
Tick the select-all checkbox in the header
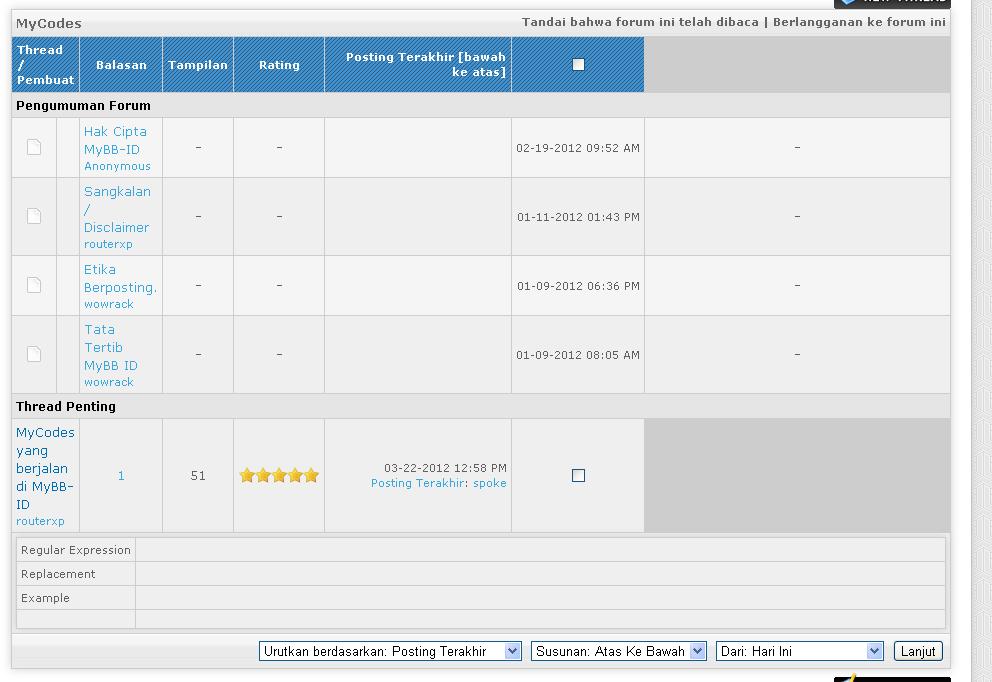(x=578, y=65)
